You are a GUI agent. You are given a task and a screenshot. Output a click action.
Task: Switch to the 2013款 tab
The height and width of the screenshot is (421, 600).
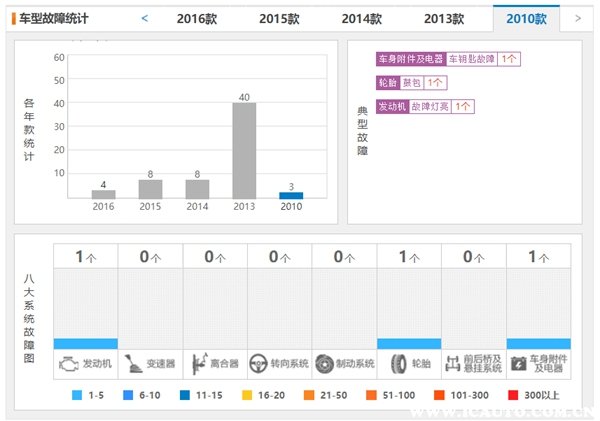444,18
